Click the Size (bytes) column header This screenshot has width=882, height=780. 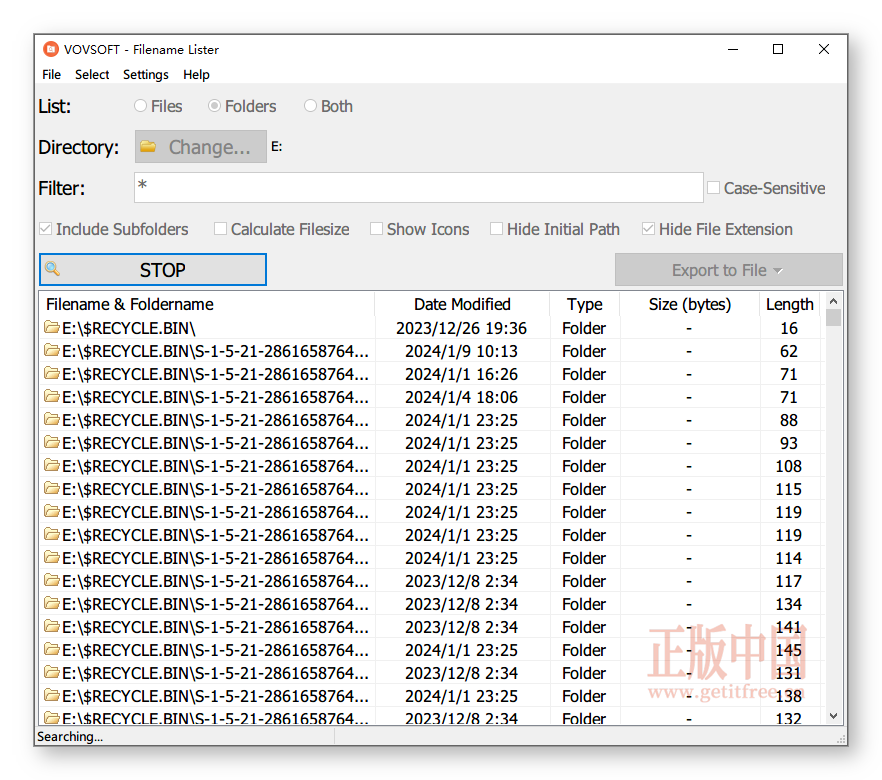690,304
